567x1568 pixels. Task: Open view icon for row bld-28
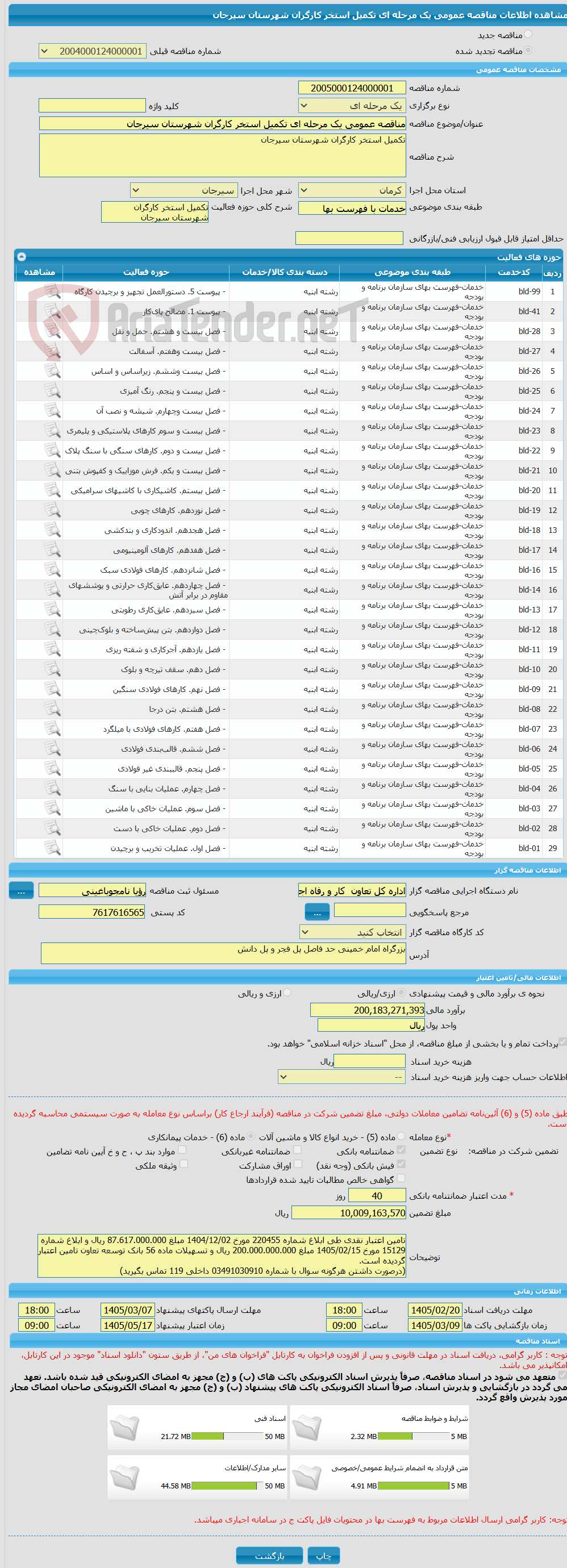click(52, 332)
